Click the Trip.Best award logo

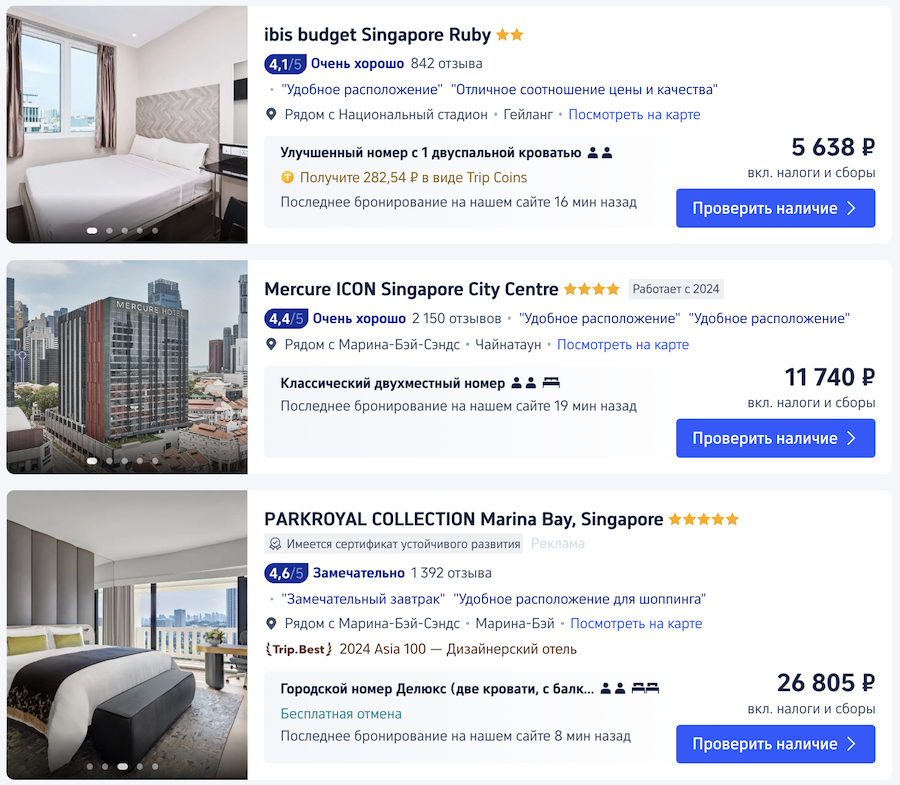tap(298, 649)
